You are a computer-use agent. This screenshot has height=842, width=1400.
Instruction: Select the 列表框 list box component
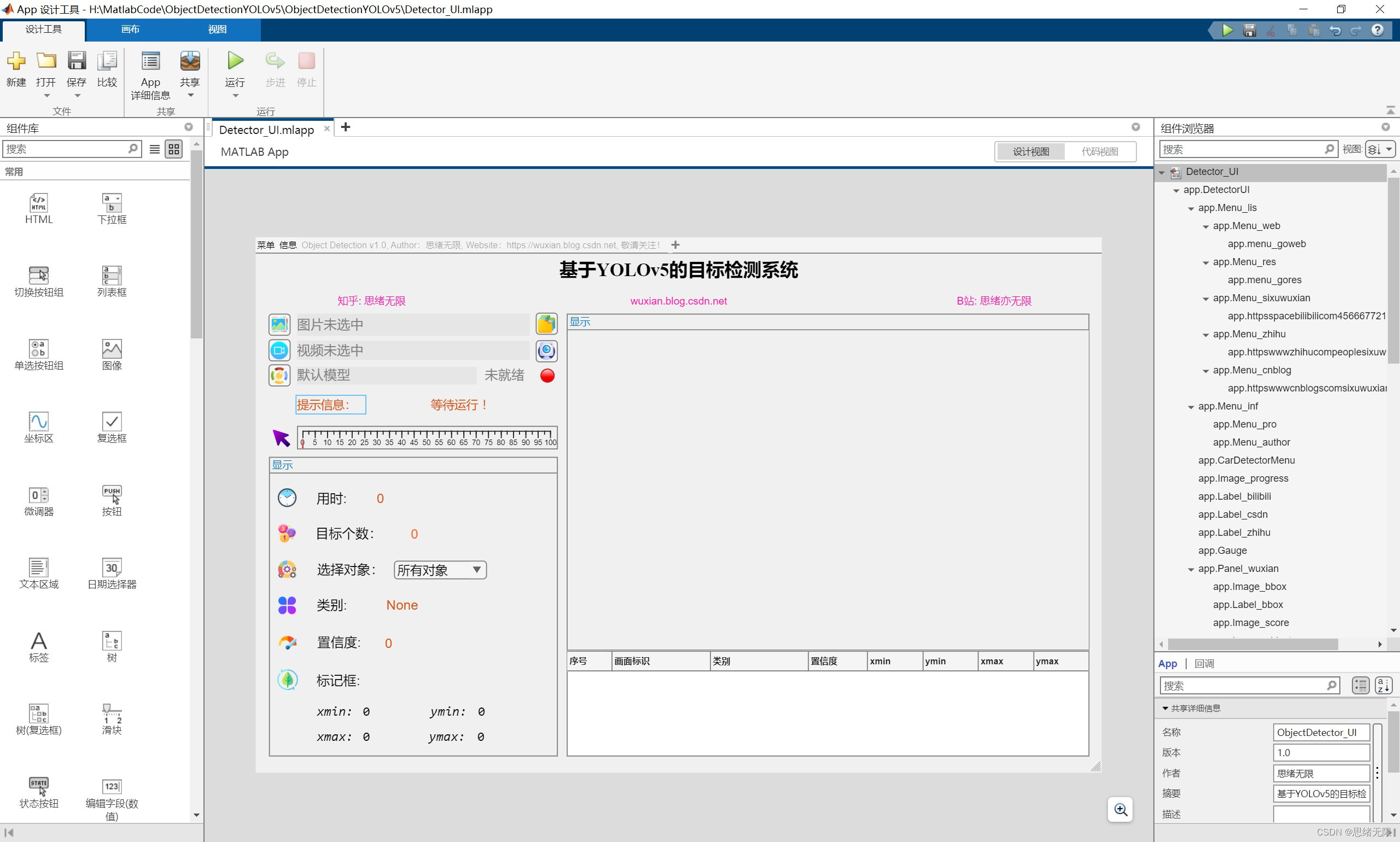pyautogui.click(x=112, y=282)
